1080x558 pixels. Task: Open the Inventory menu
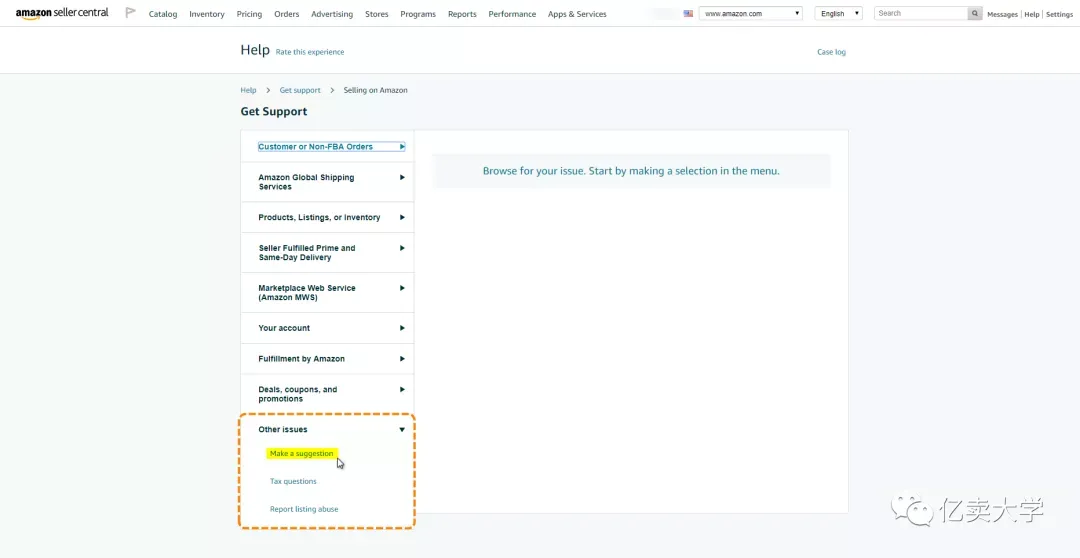(207, 14)
